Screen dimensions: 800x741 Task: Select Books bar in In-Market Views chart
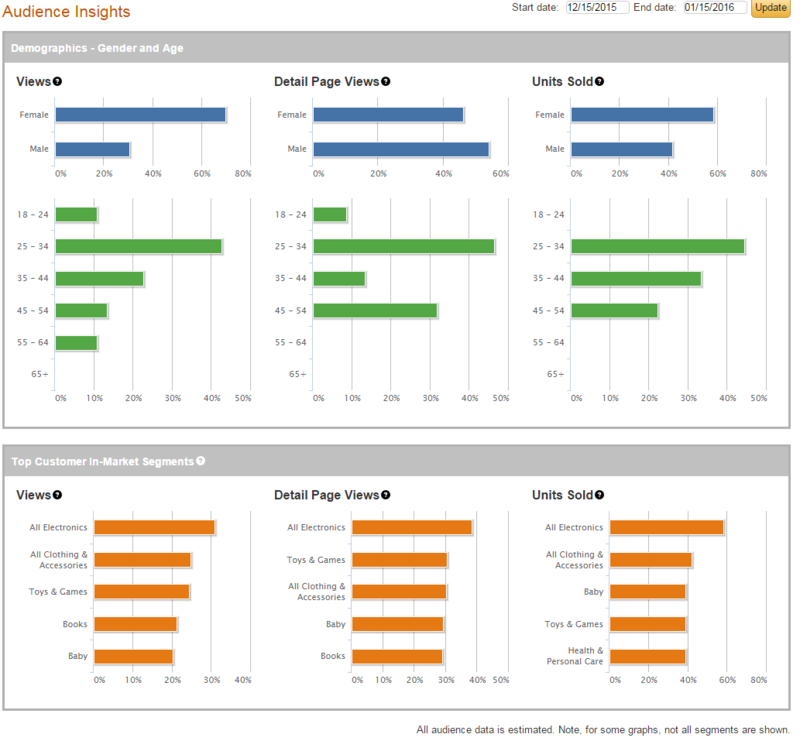pos(135,624)
